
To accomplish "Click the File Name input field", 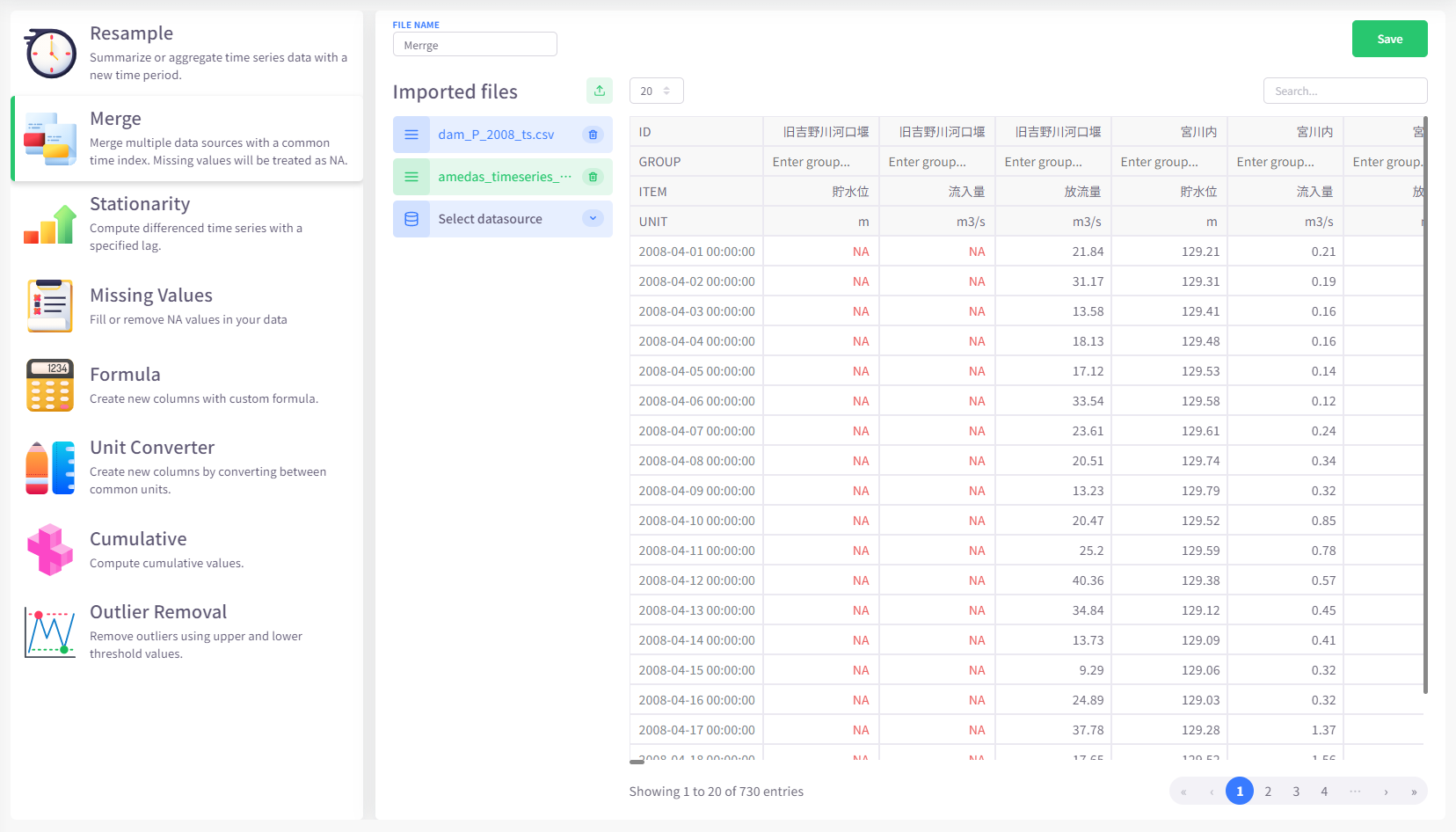I will coord(475,45).
